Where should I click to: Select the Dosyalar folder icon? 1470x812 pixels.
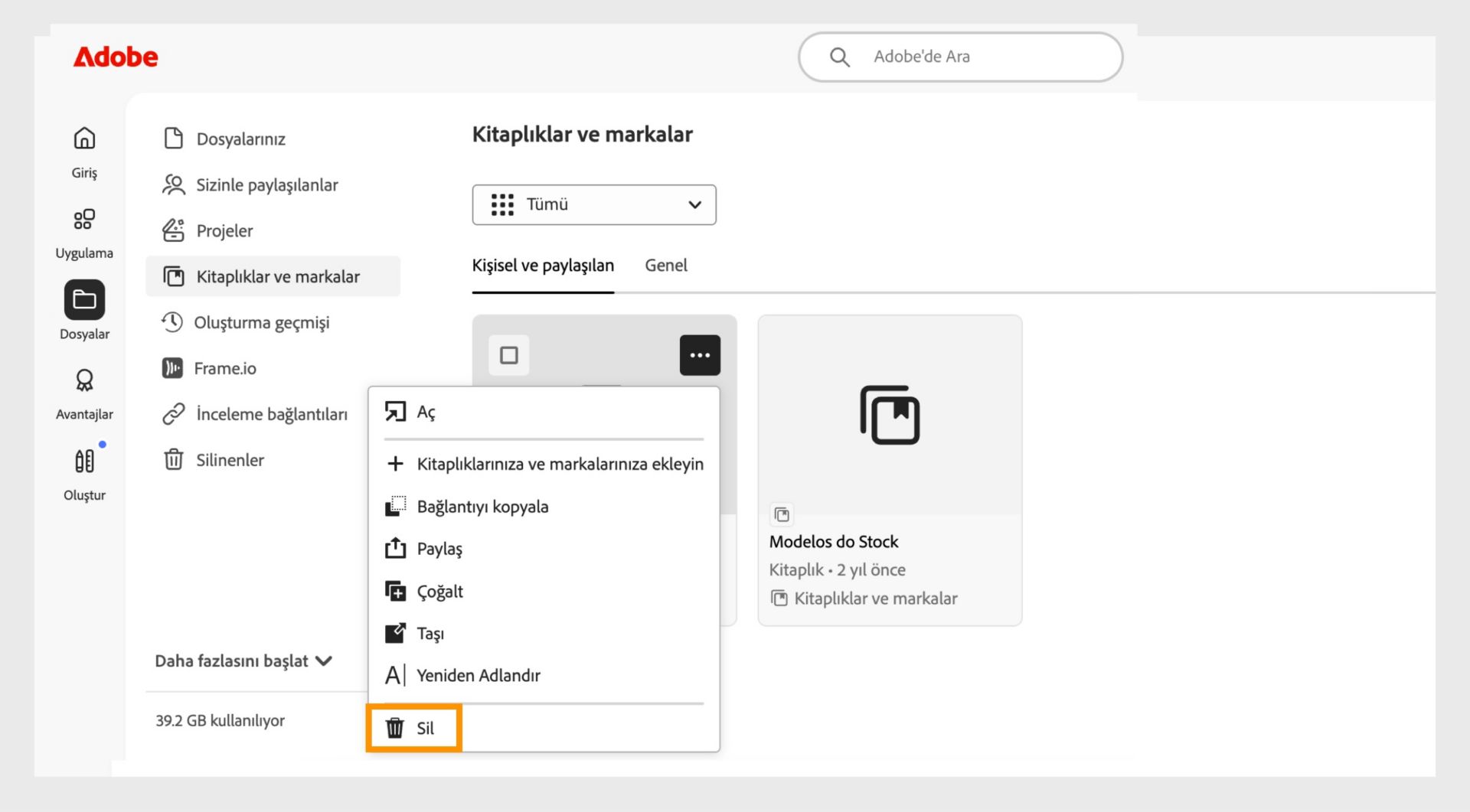pyautogui.click(x=84, y=300)
